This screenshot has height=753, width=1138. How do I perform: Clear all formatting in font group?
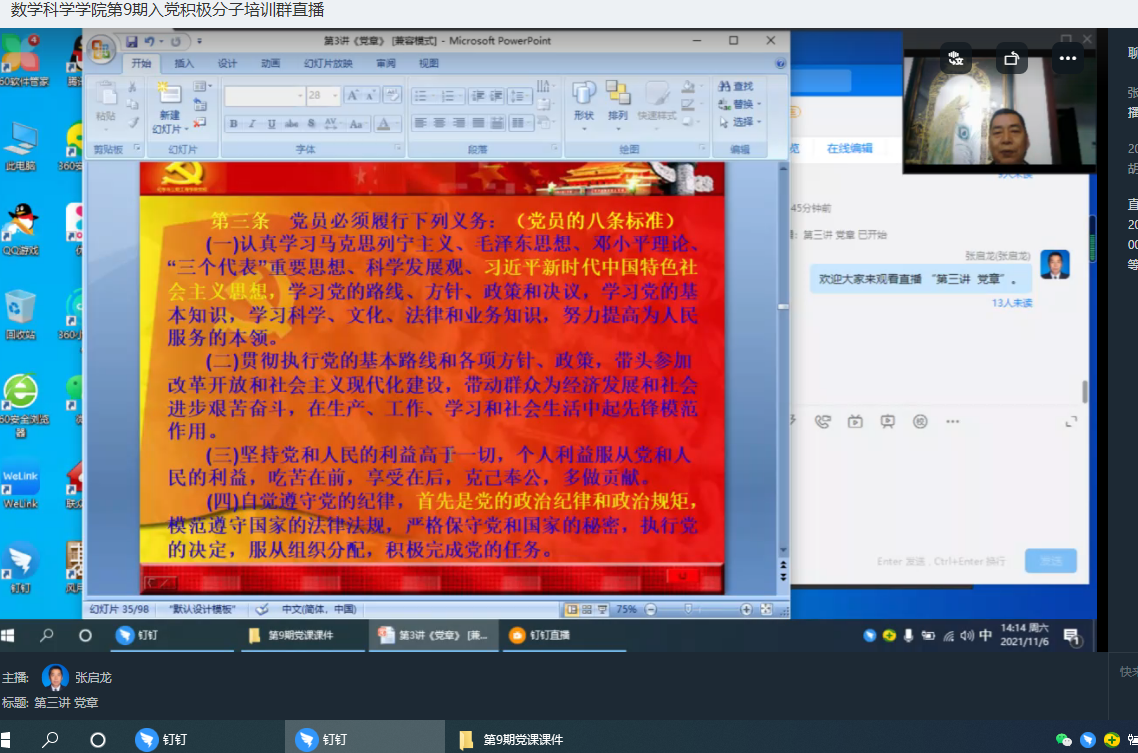392,95
